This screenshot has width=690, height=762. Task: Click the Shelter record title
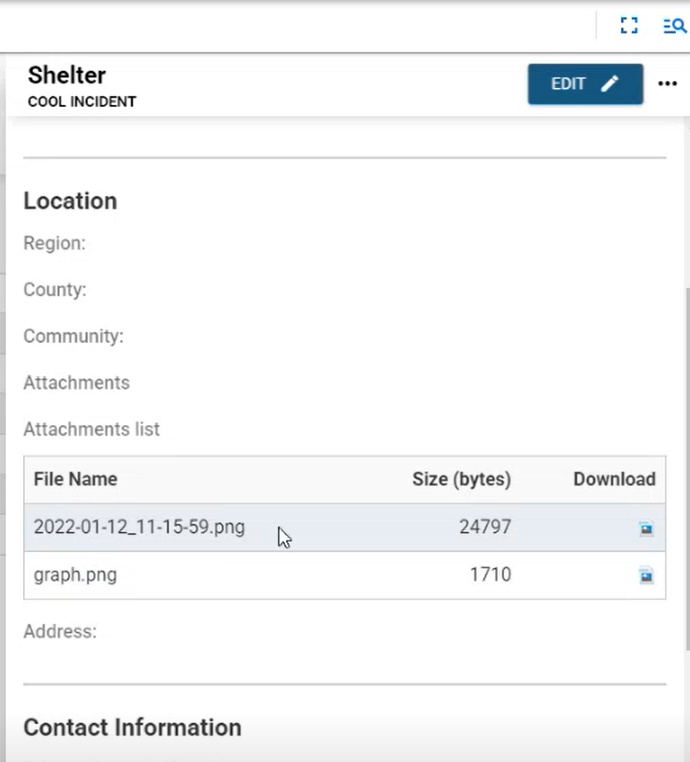pyautogui.click(x=67, y=75)
